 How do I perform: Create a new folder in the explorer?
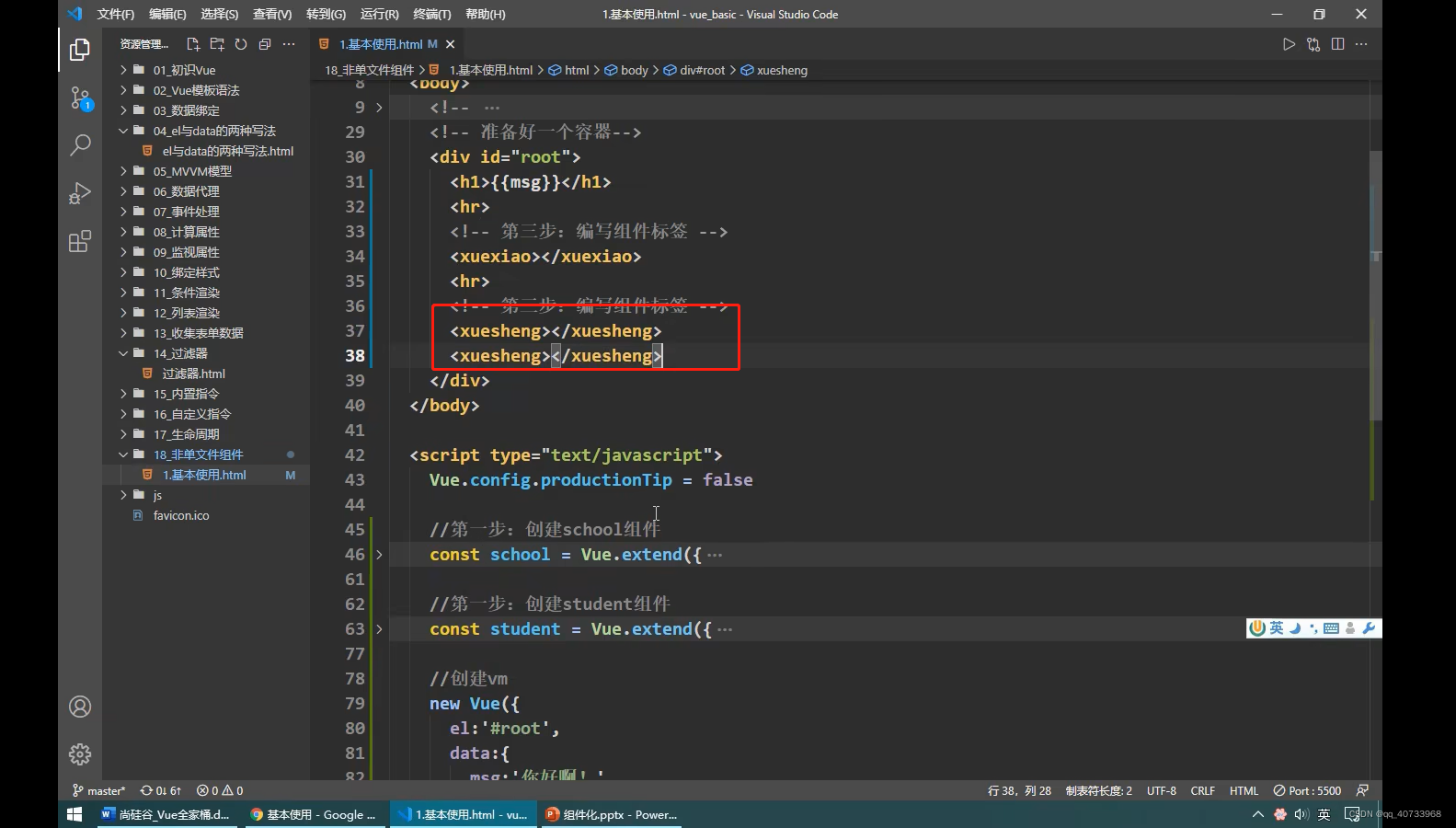pos(217,44)
